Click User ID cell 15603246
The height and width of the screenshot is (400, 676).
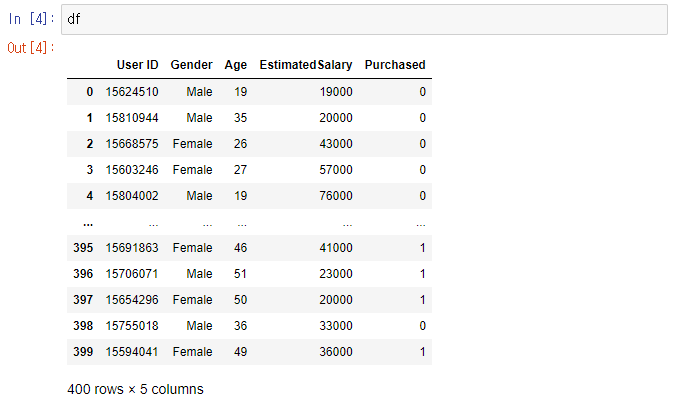coord(132,170)
